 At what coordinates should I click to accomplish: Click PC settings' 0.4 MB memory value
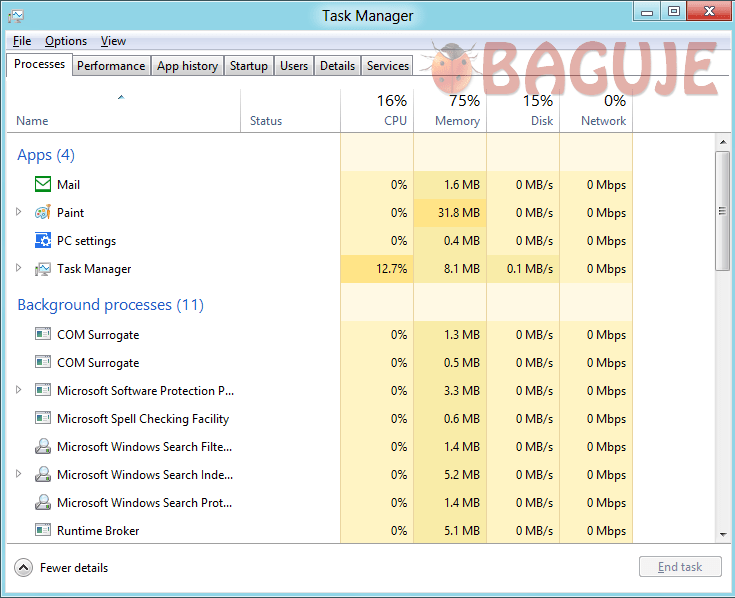(462, 241)
